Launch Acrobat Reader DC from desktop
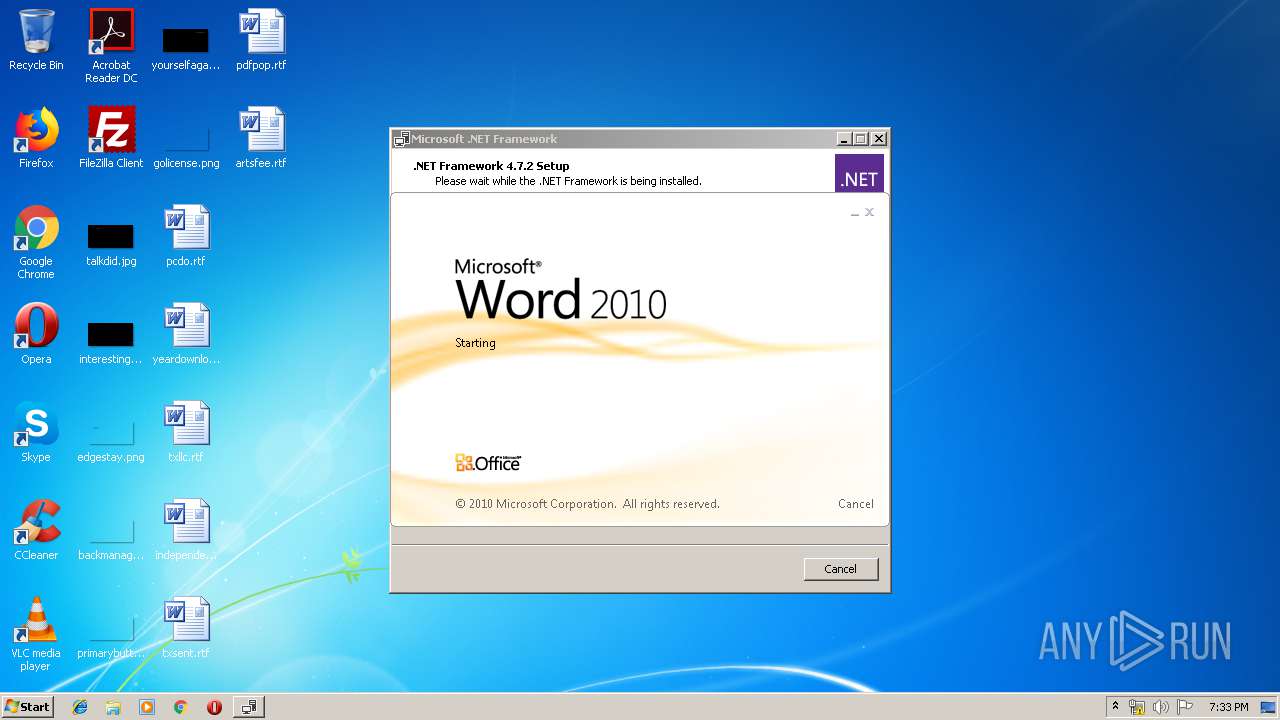Image resolution: width=1280 pixels, height=720 pixels. click(x=111, y=46)
